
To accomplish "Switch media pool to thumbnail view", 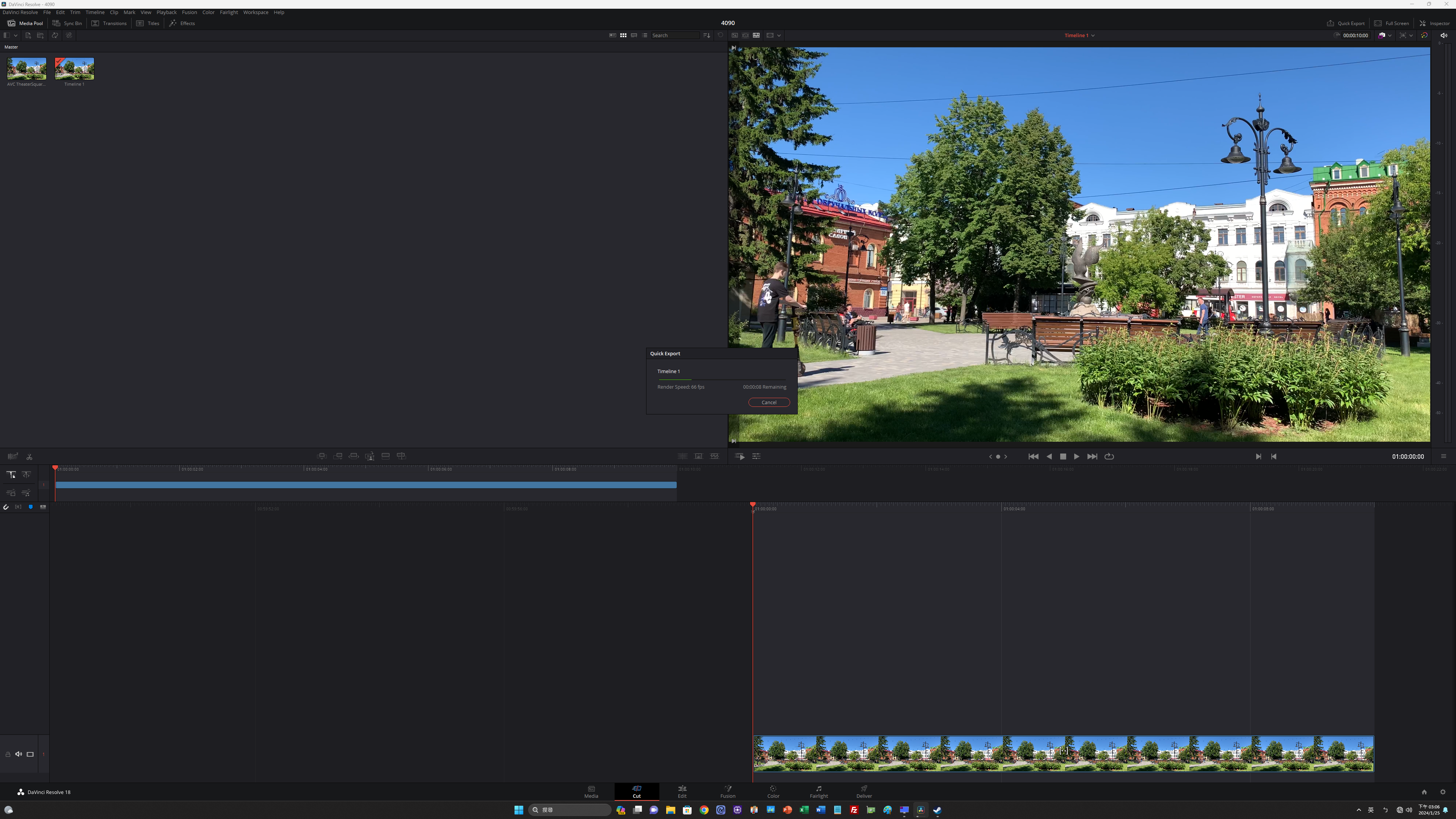I will tap(623, 35).
